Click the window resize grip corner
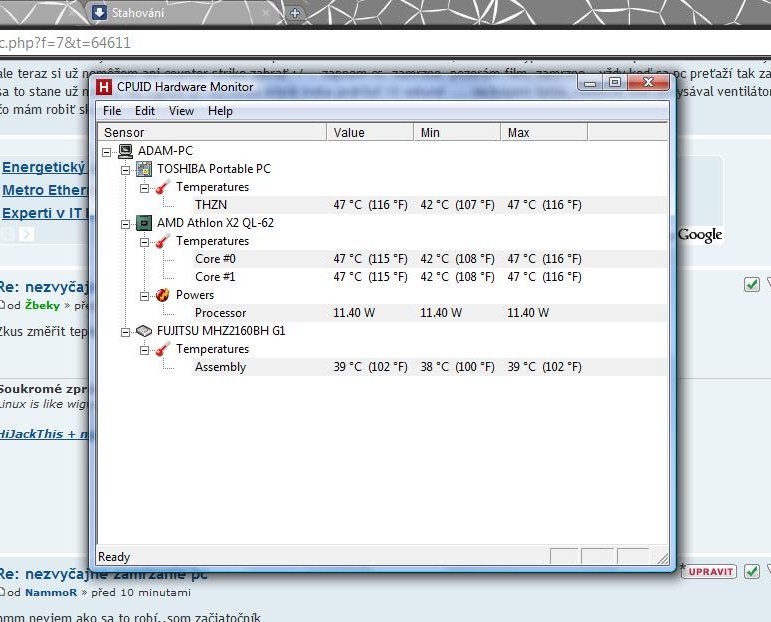Image resolution: width=771 pixels, height=622 pixels. click(662, 558)
